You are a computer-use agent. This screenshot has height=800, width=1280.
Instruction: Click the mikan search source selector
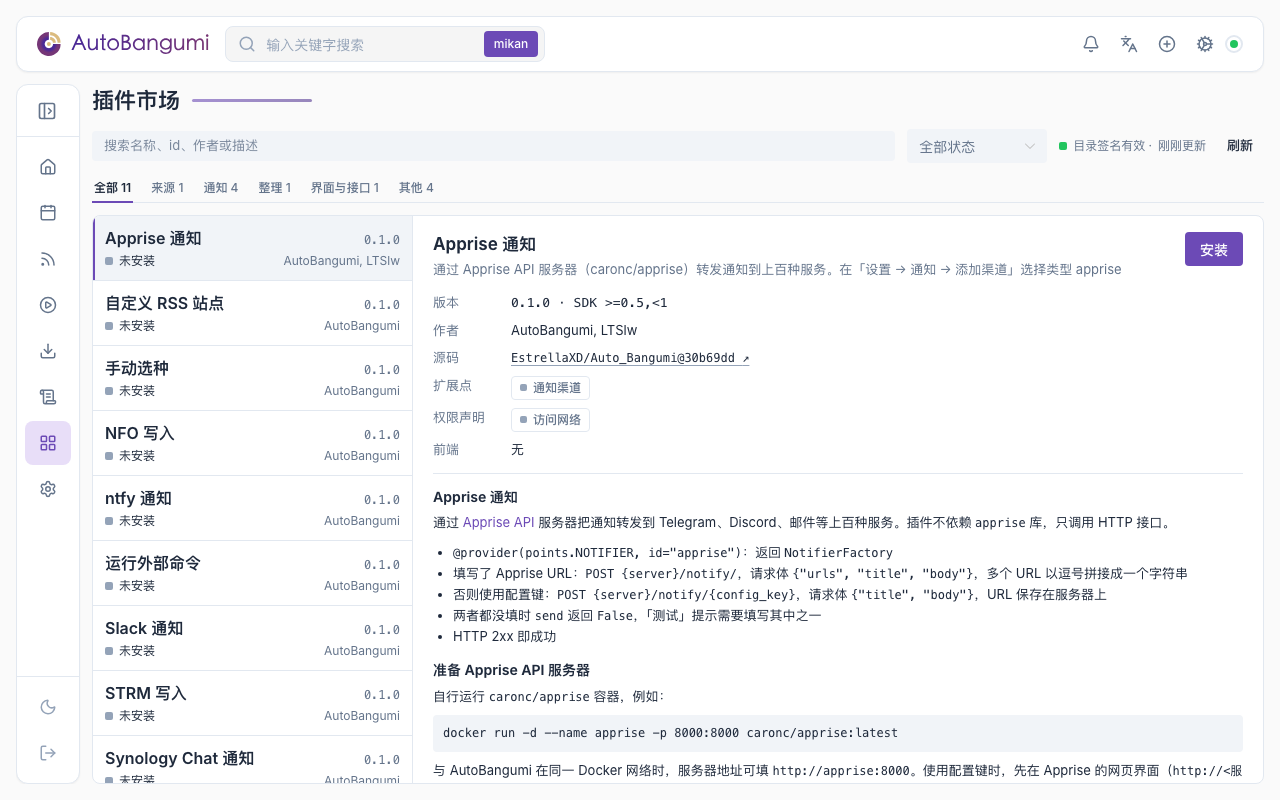(x=511, y=44)
